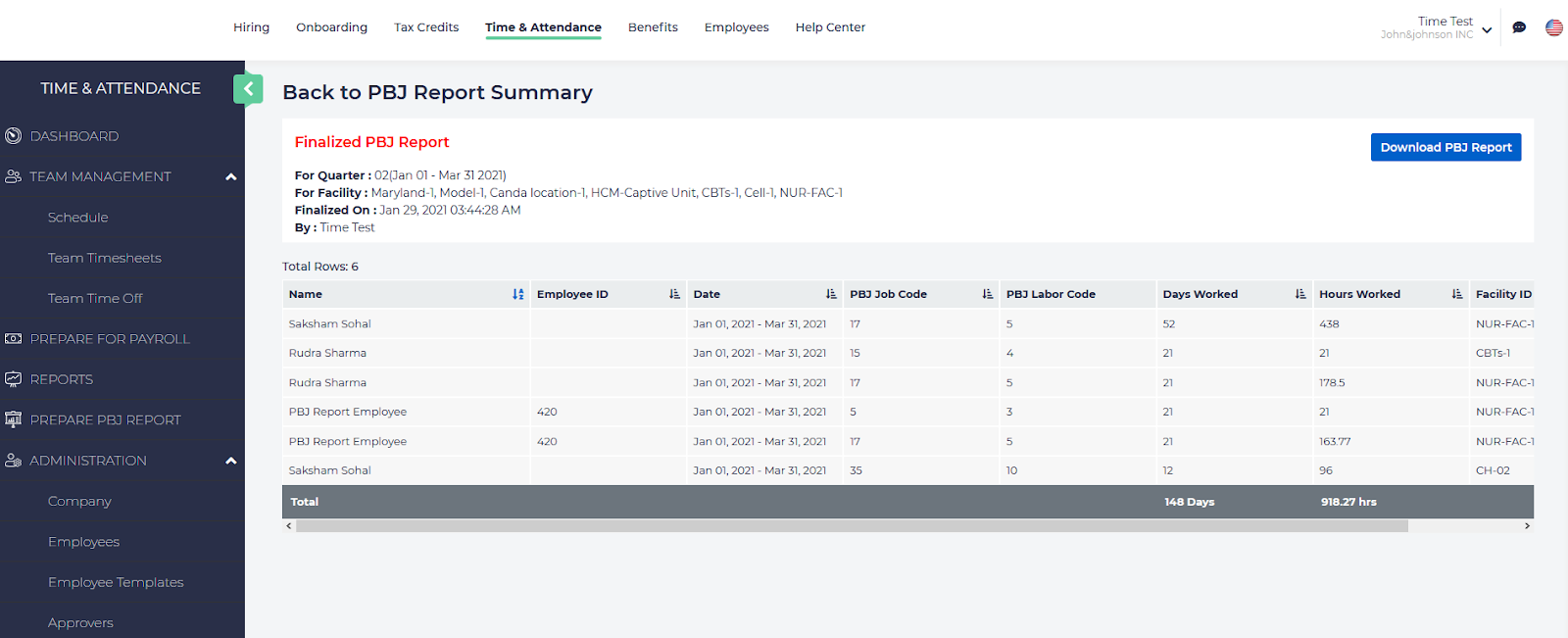The width and height of the screenshot is (1568, 638).
Task: Switch to the Benefits tab
Action: 653,27
